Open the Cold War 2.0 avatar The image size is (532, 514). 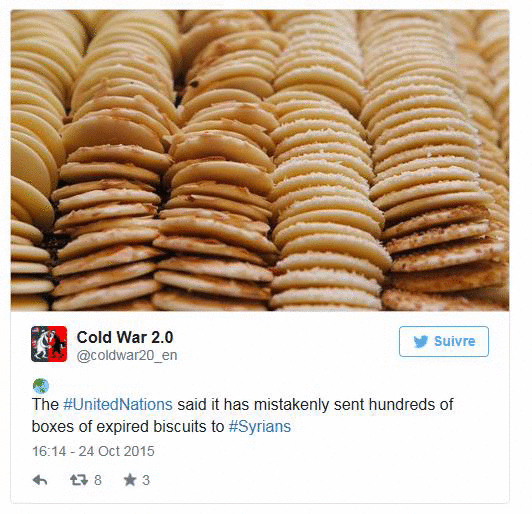click(49, 344)
